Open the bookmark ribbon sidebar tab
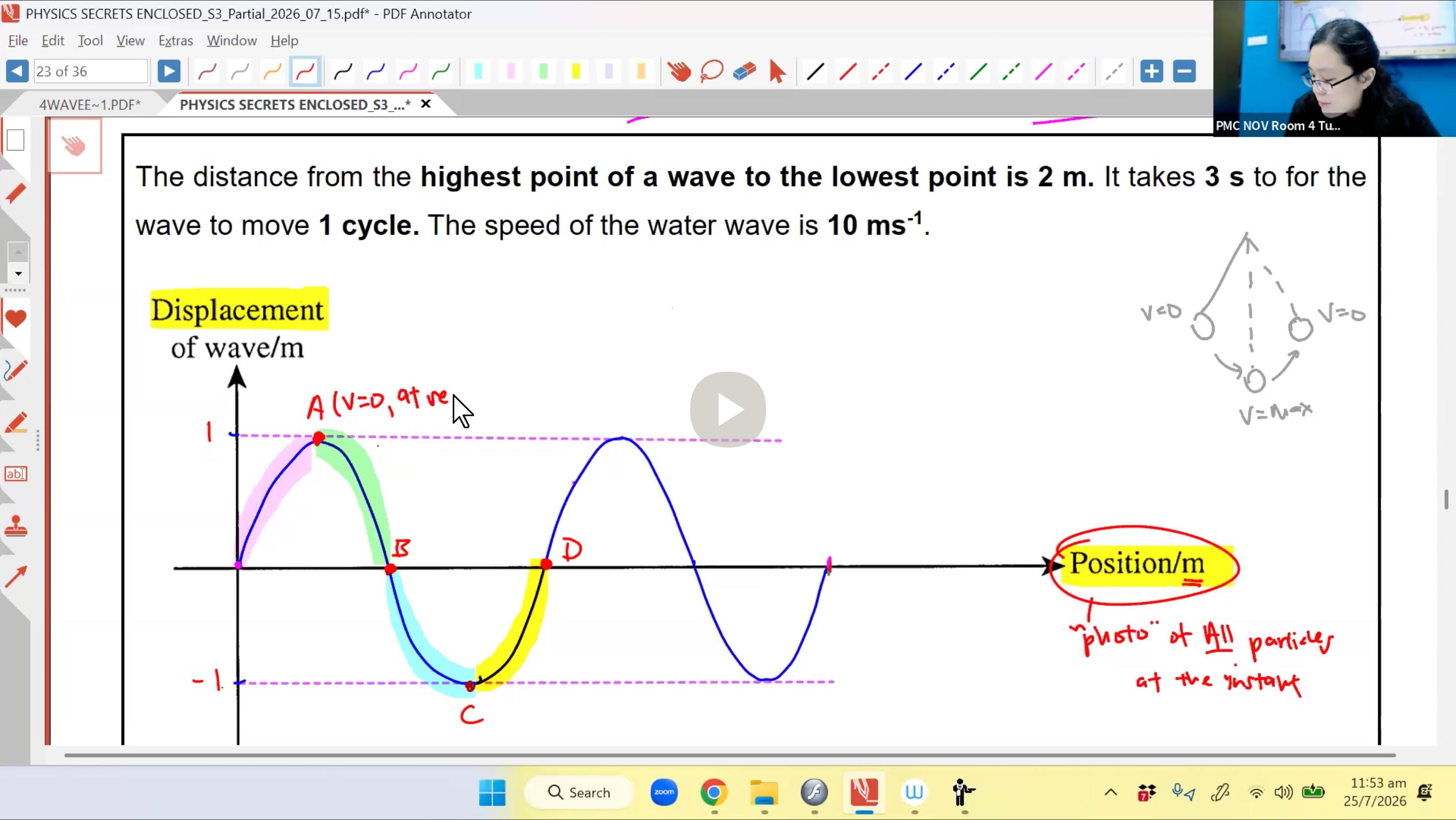The width and height of the screenshot is (1456, 820). click(x=15, y=193)
